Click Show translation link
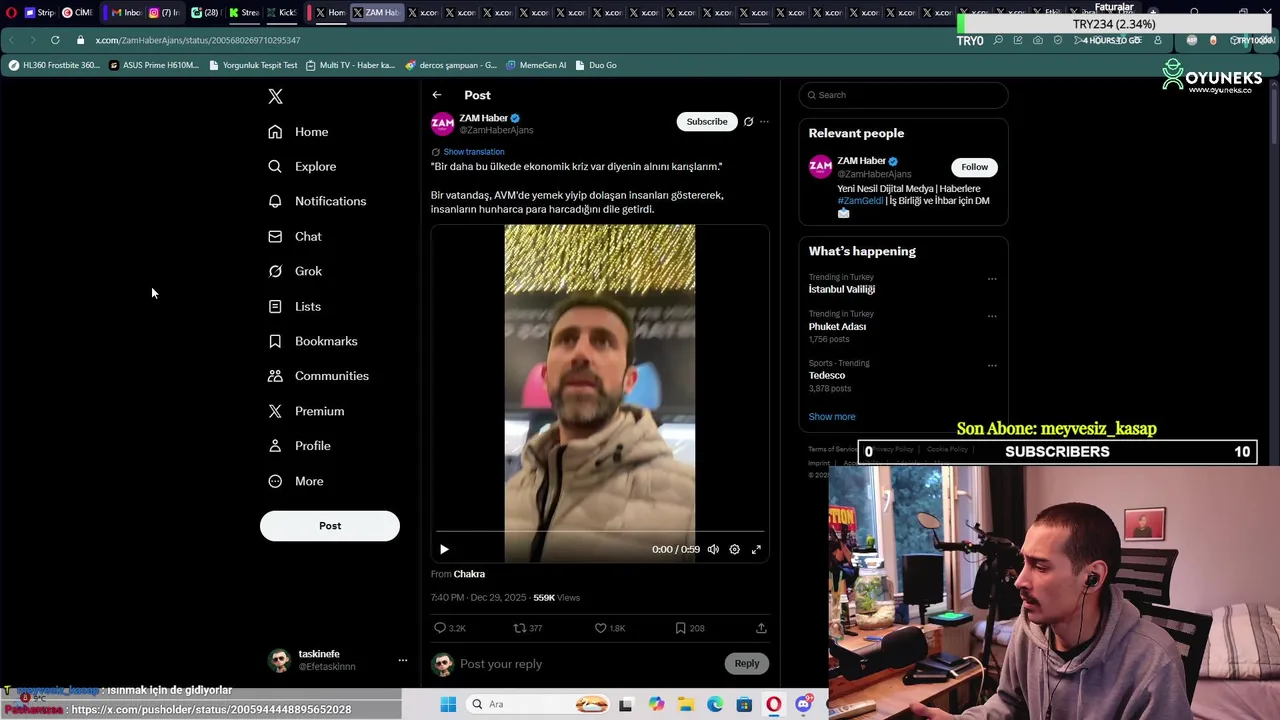 pyautogui.click(x=473, y=152)
